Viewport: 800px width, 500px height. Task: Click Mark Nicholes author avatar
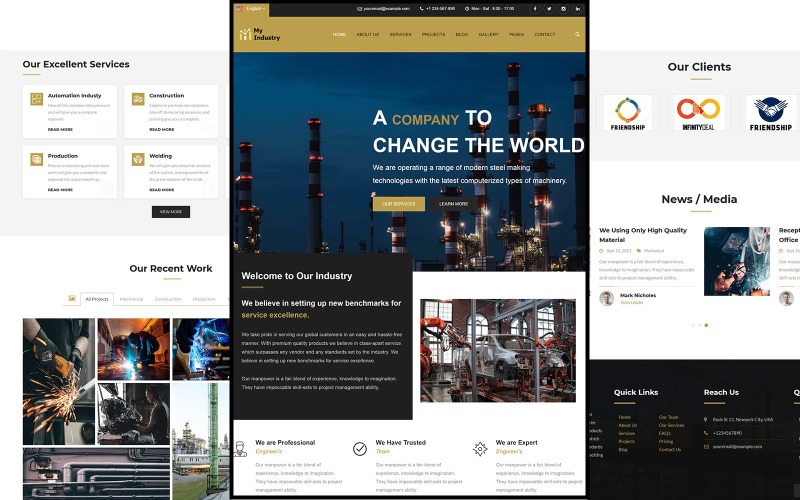click(x=607, y=298)
